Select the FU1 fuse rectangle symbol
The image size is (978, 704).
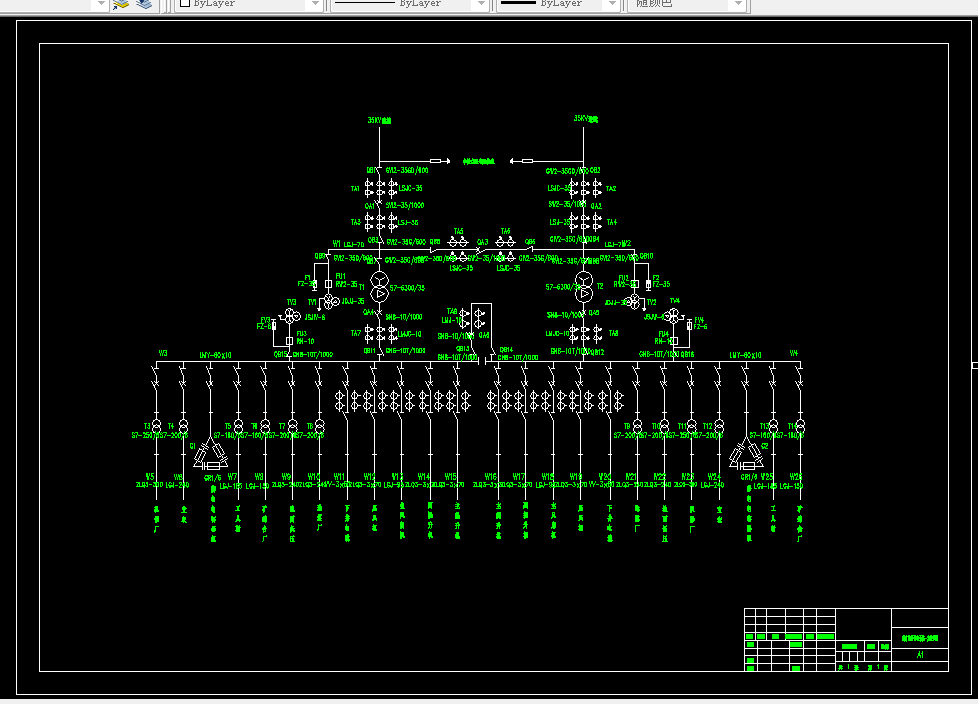tap(328, 284)
